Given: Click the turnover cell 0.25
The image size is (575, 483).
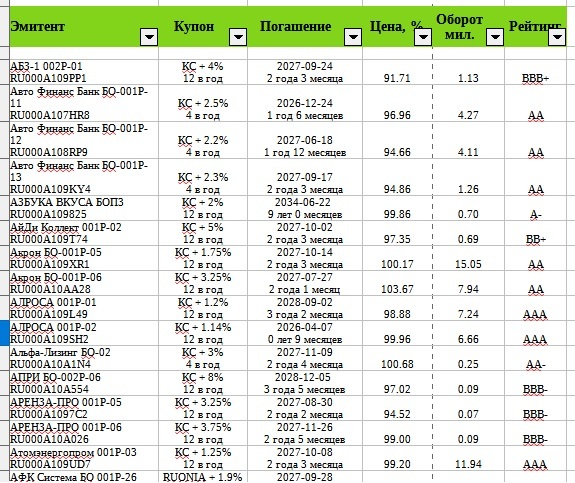Looking at the screenshot, I should [x=468, y=358].
